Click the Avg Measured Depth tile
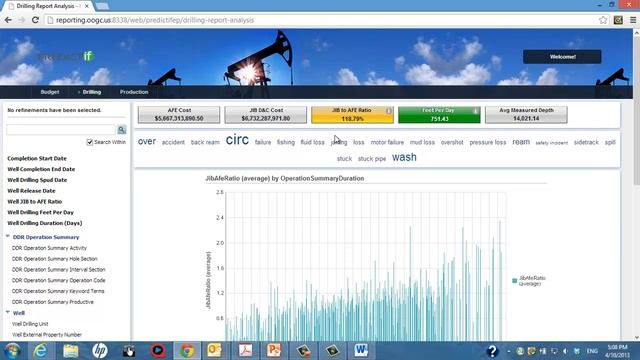The width and height of the screenshot is (640, 360). pos(526,115)
